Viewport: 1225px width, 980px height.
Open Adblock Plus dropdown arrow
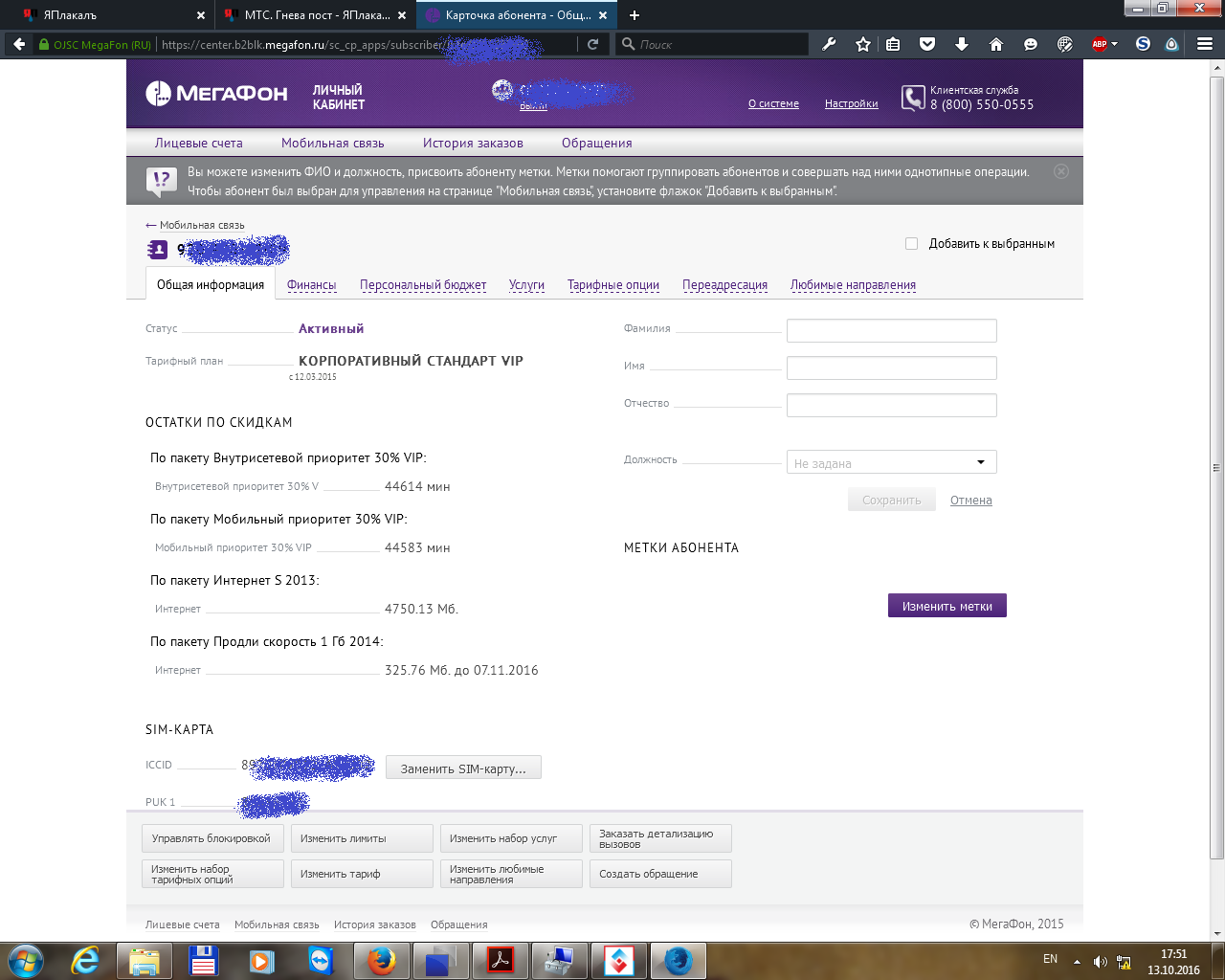pos(1115,44)
